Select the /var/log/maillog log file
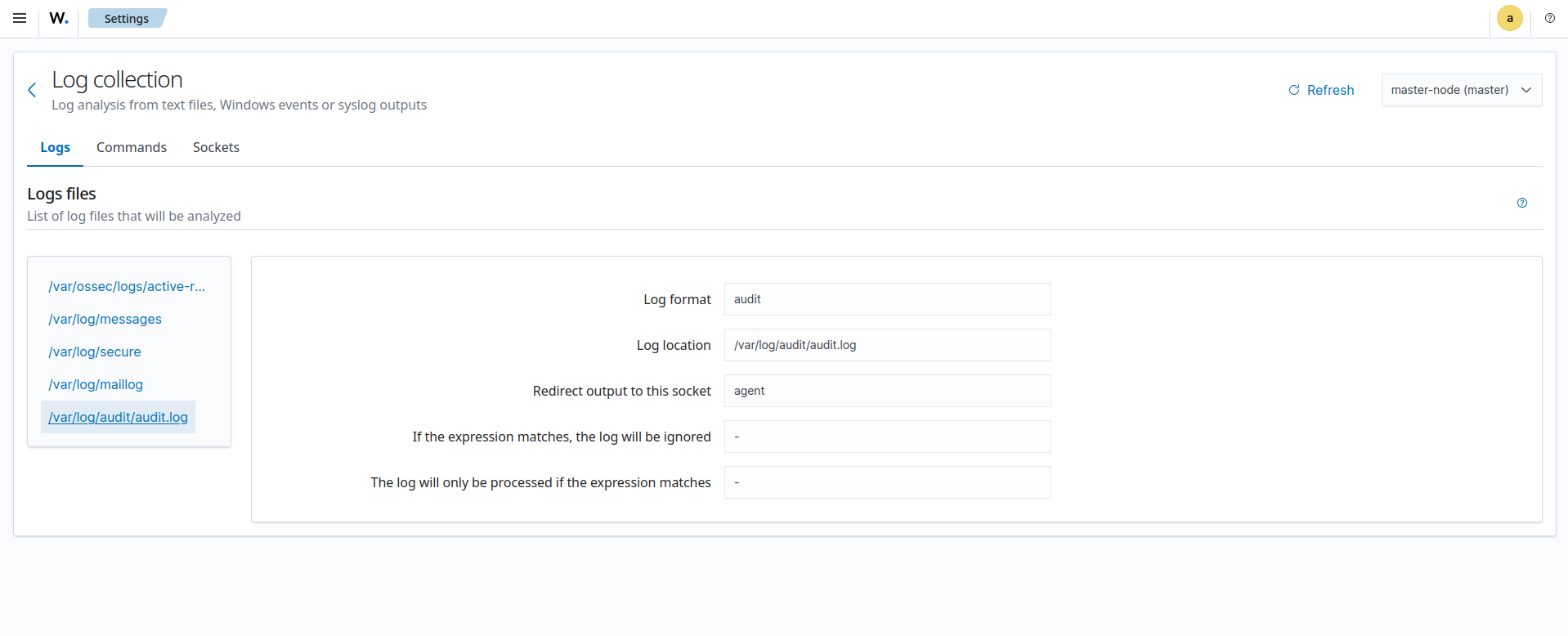The width and height of the screenshot is (1568, 636). (96, 384)
